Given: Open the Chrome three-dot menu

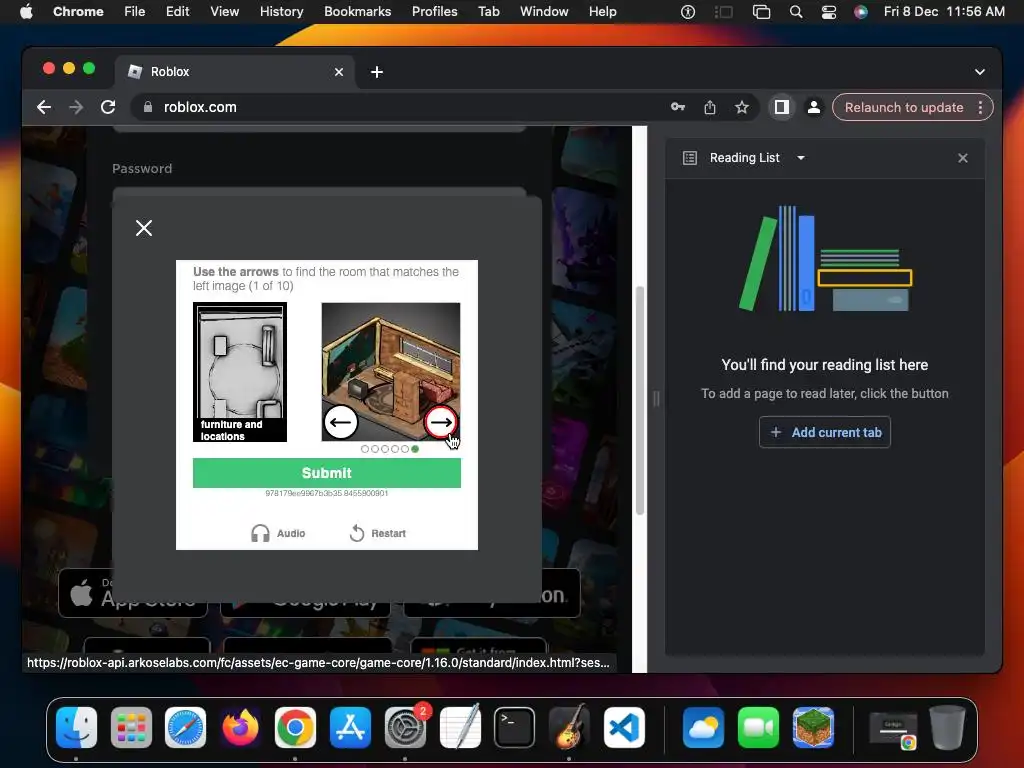Looking at the screenshot, I should pyautogui.click(x=980, y=107).
